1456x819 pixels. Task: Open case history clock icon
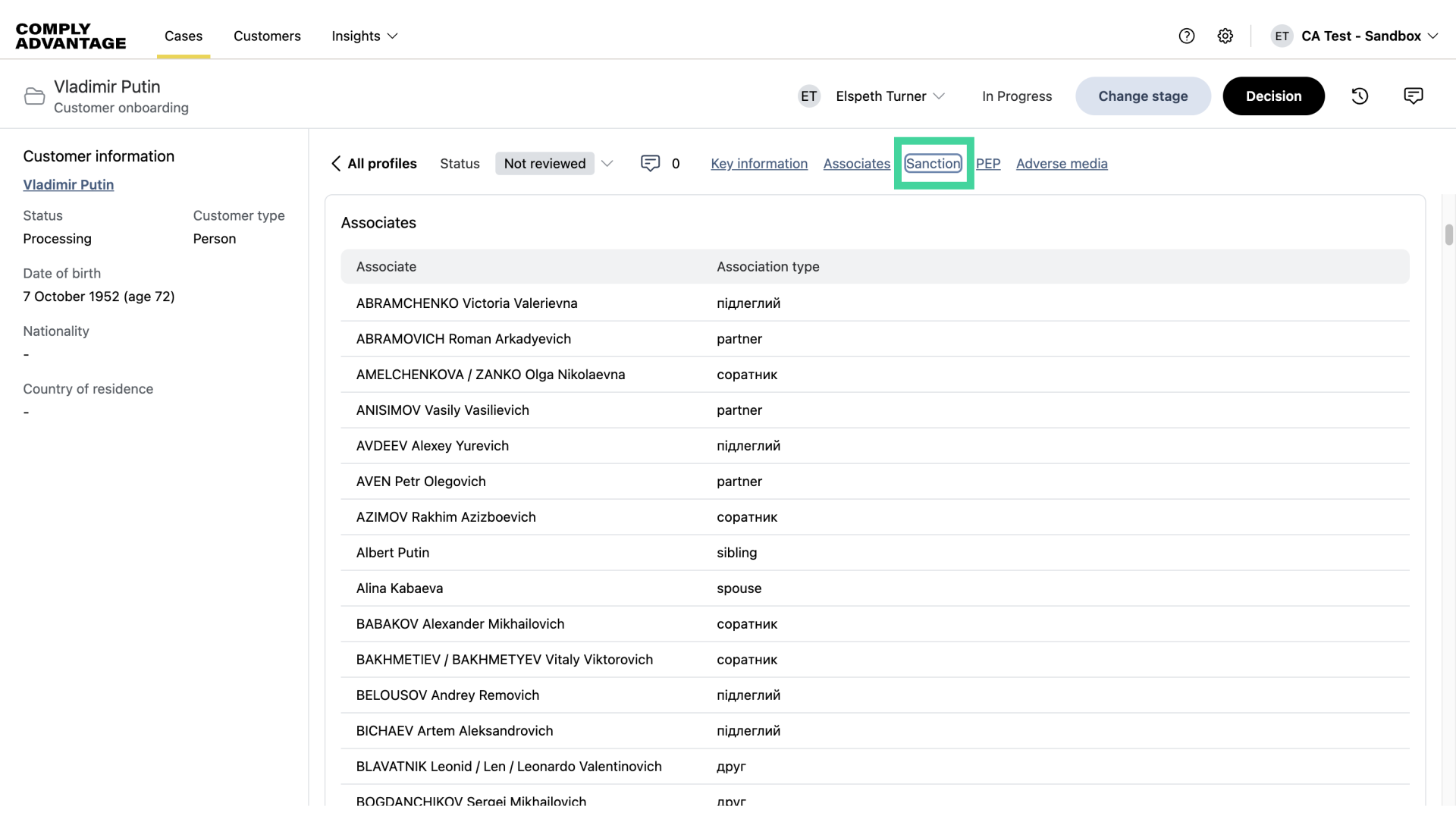[1360, 96]
